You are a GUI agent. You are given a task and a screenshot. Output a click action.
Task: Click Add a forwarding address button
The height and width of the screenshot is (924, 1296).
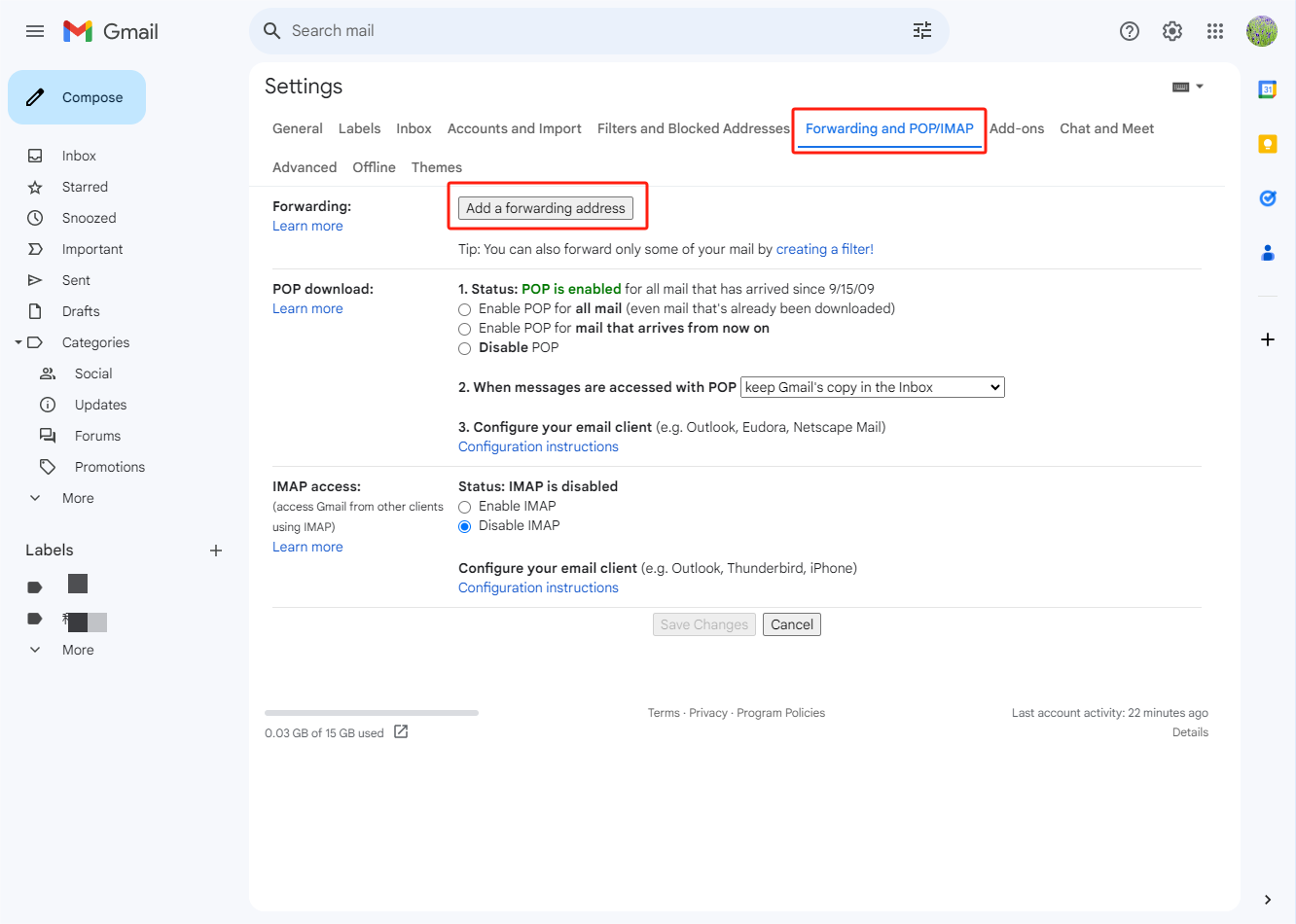(x=545, y=208)
